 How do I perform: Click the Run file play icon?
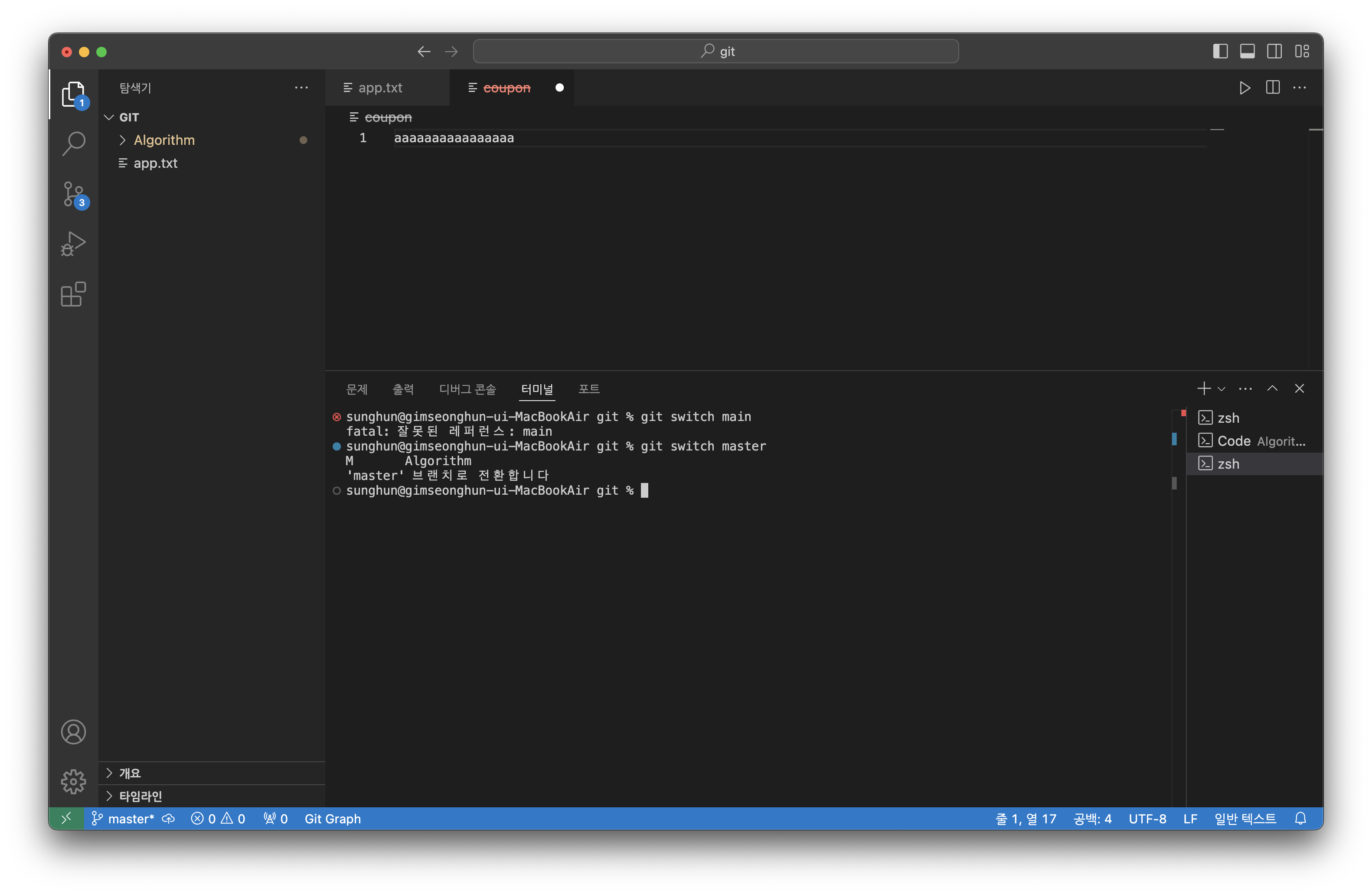[x=1245, y=88]
